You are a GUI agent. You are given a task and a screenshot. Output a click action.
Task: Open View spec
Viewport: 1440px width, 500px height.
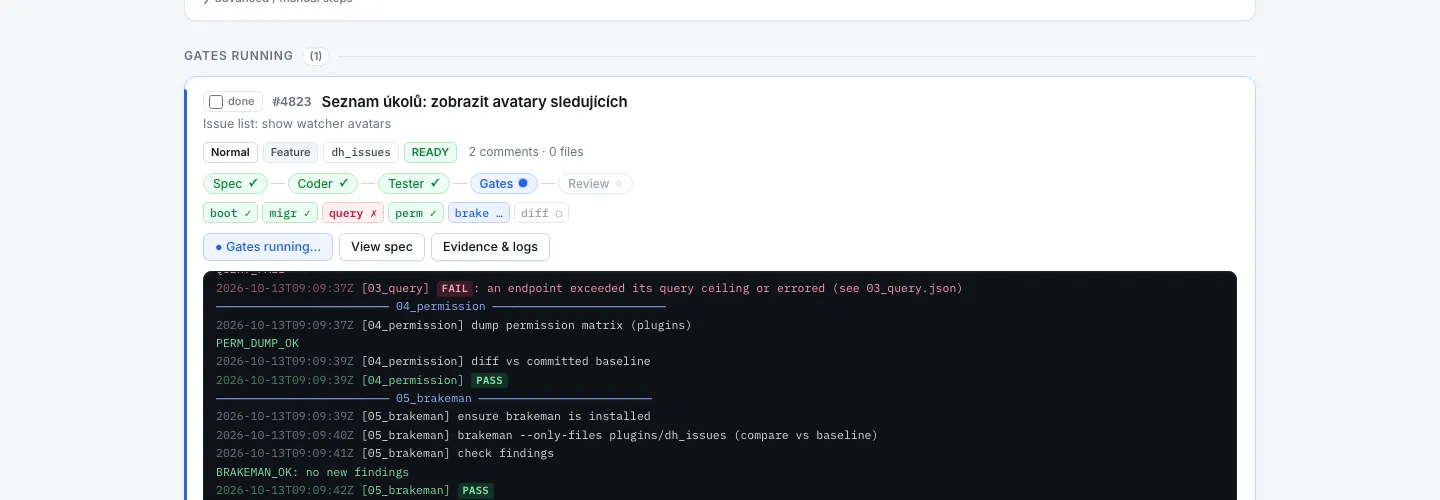pyautogui.click(x=382, y=247)
